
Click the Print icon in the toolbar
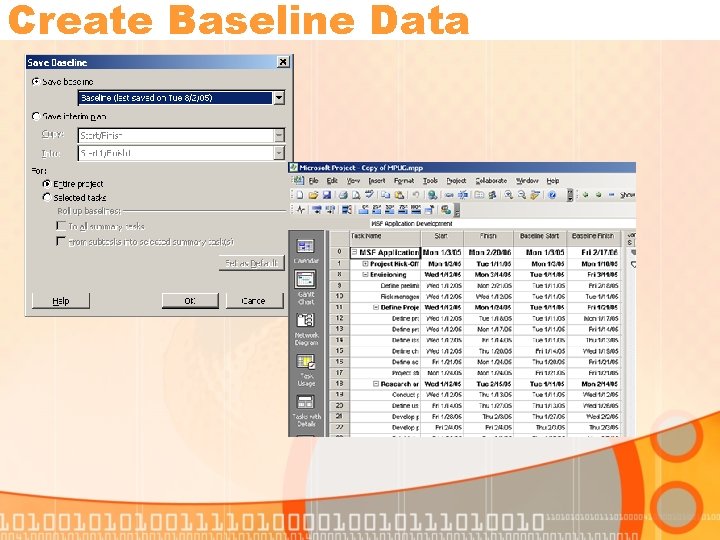click(x=343, y=195)
